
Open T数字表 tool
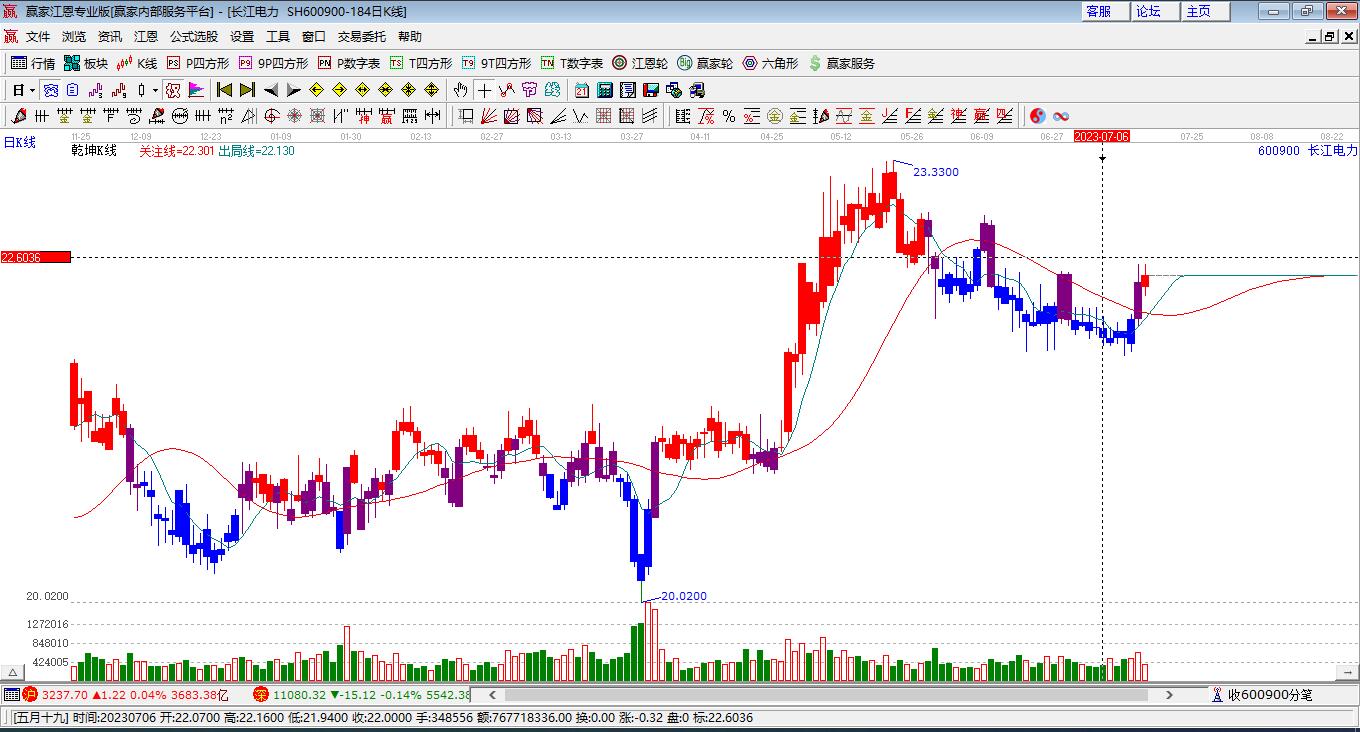(571, 63)
